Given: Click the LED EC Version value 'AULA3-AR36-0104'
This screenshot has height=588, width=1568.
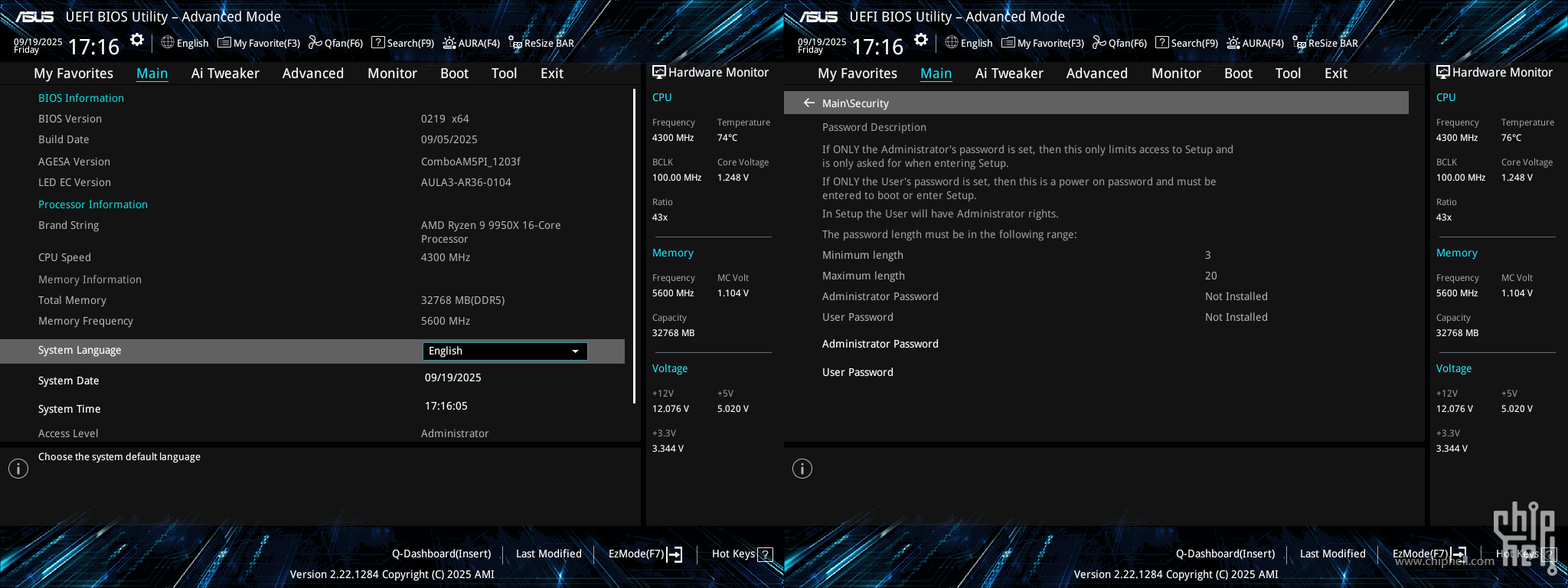Looking at the screenshot, I should click(x=466, y=182).
